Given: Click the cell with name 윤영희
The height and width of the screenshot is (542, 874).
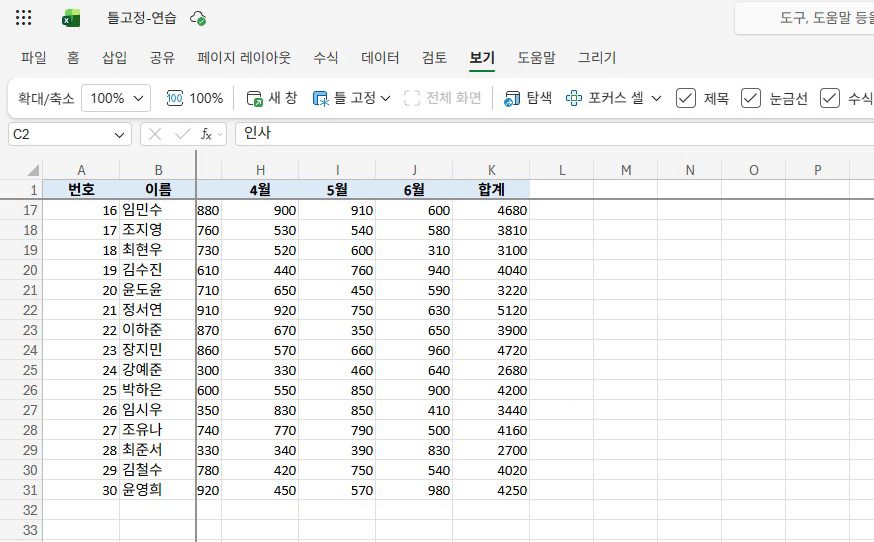Looking at the screenshot, I should coord(158,490).
